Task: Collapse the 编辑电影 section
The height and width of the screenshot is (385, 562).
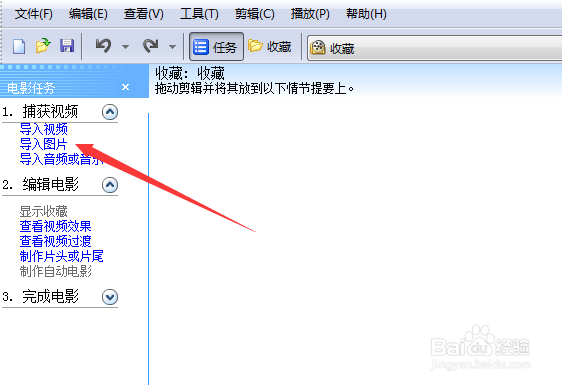Action: tap(110, 185)
